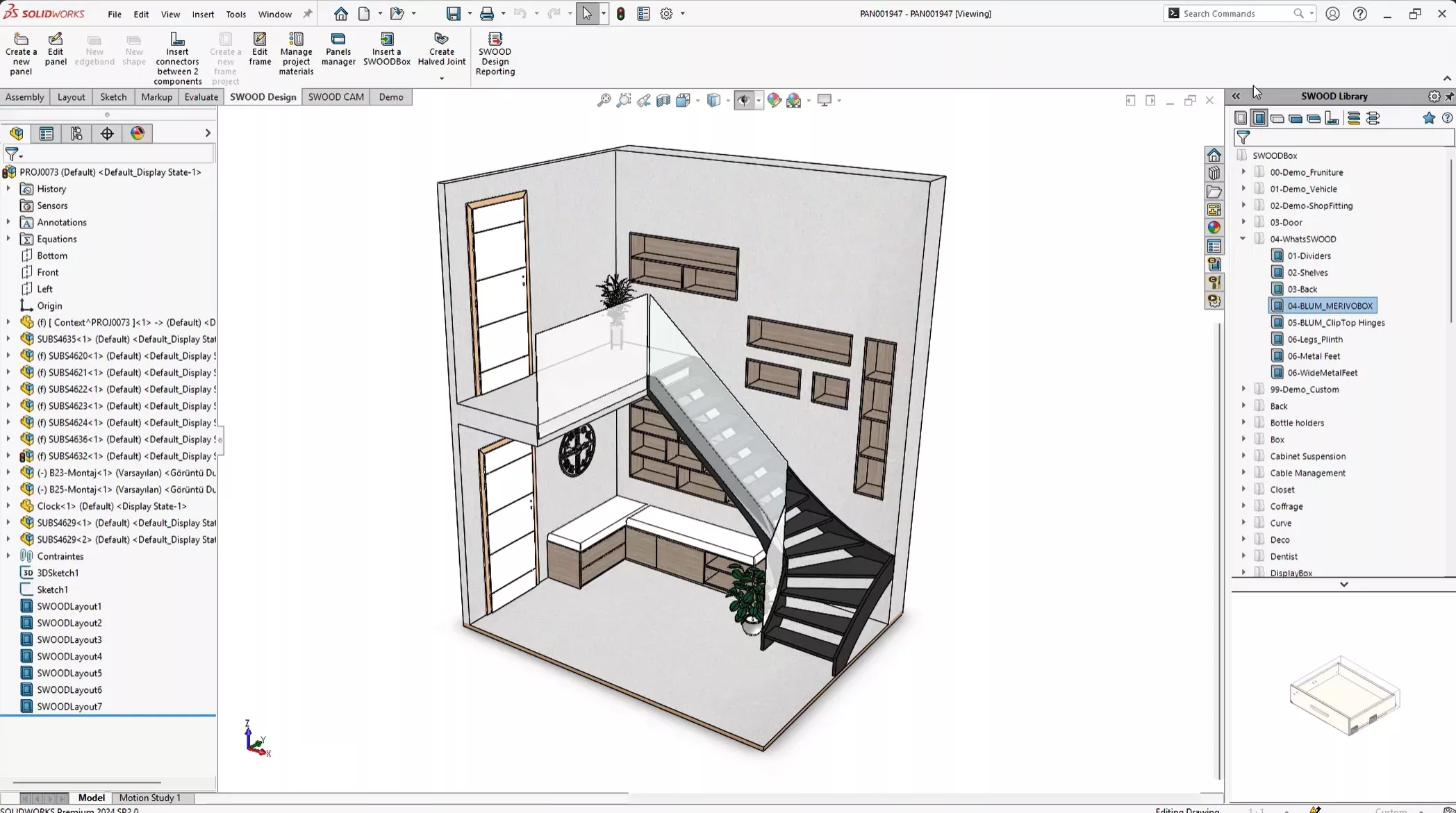Switch to the Evaluate tab

click(201, 97)
